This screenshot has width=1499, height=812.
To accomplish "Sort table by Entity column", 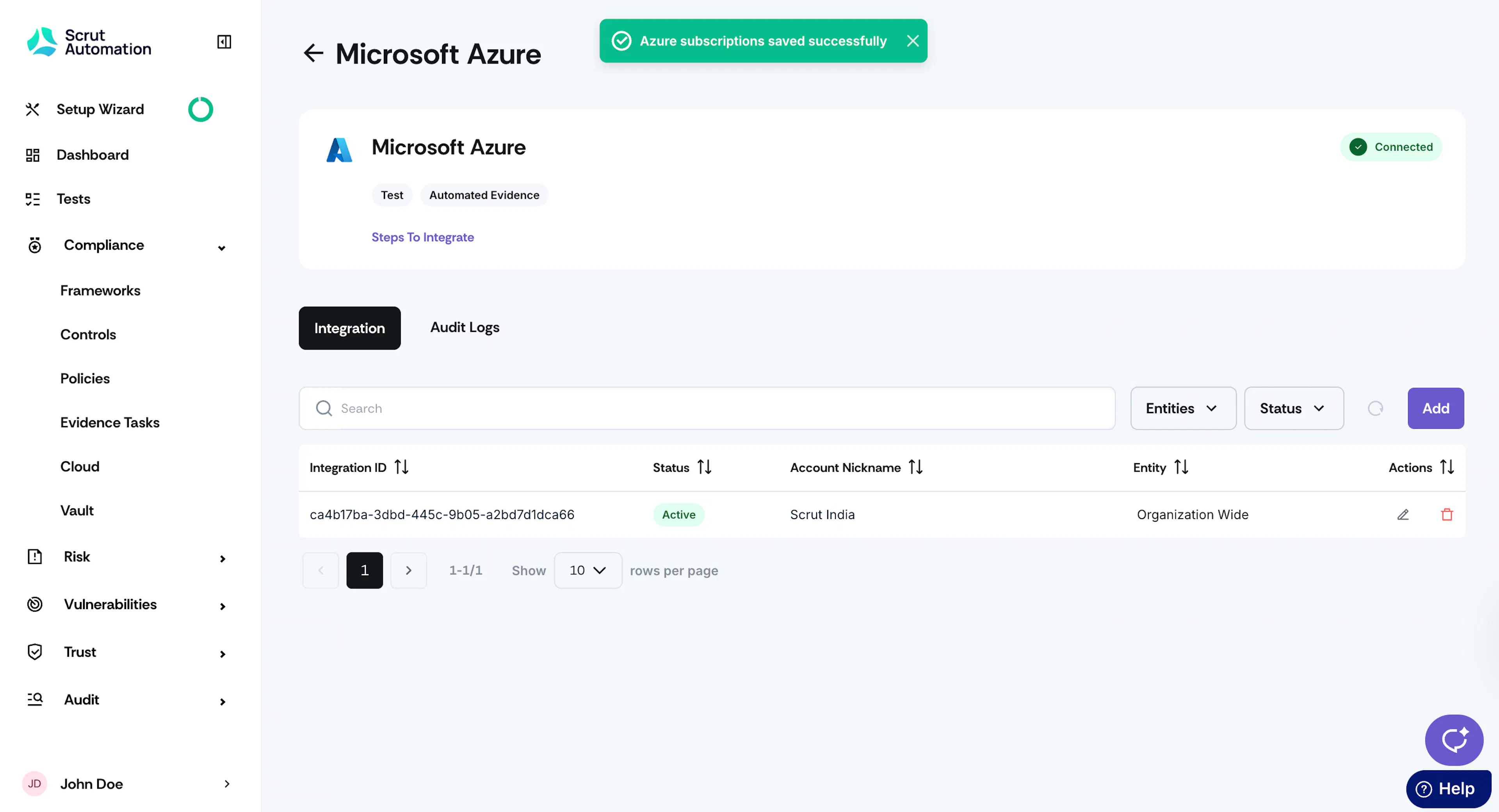I will 1181,467.
